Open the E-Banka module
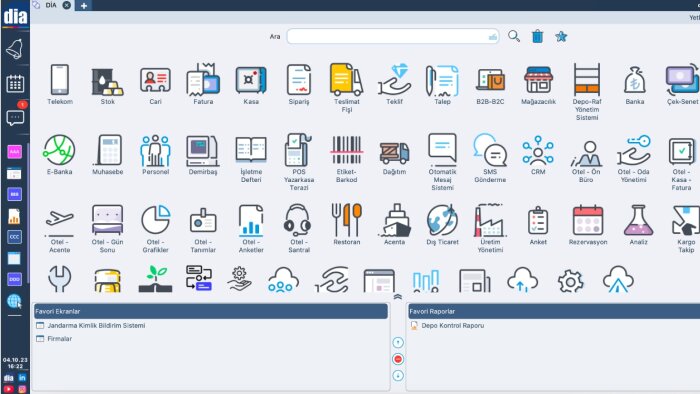The width and height of the screenshot is (700, 394). (59, 154)
